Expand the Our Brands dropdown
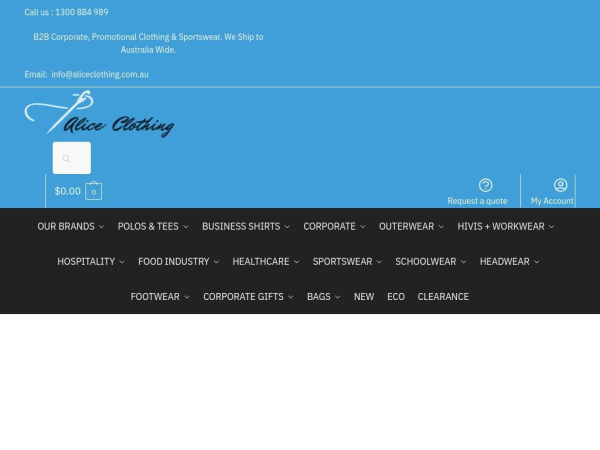 [x=70, y=227]
